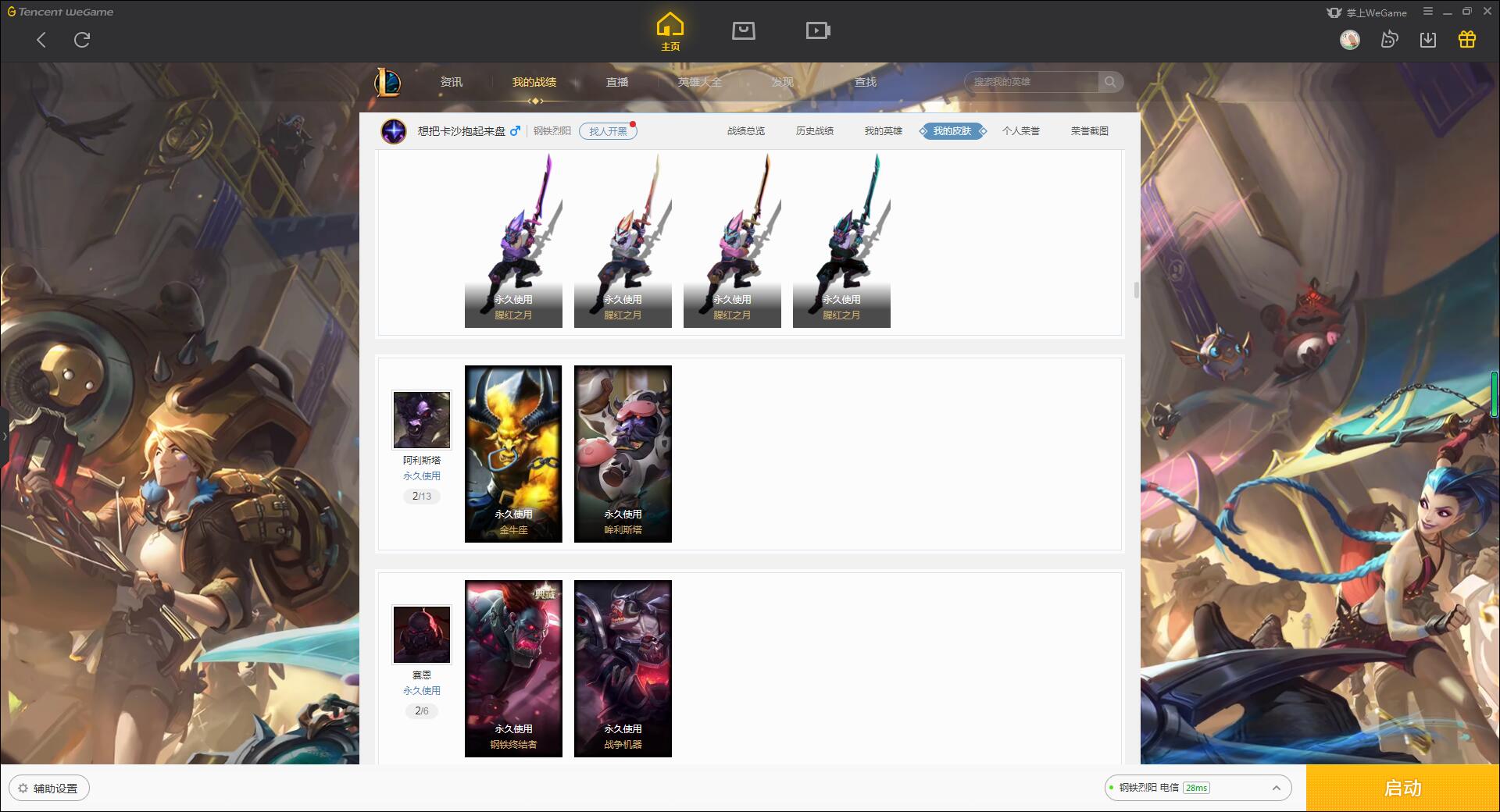Click the League of Legends logo icon
The image size is (1500, 812).
[x=388, y=82]
